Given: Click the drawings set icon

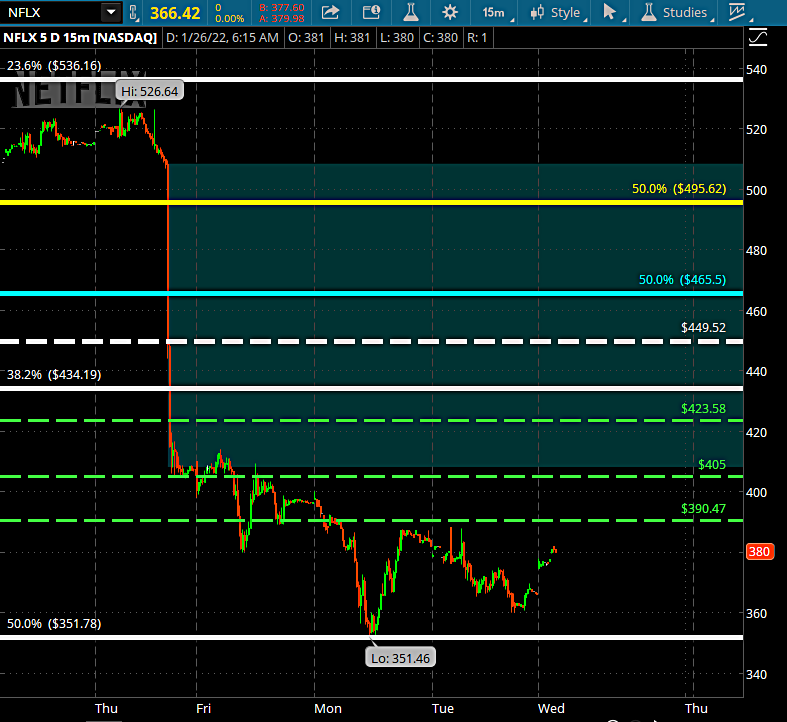Looking at the screenshot, I should (x=738, y=12).
